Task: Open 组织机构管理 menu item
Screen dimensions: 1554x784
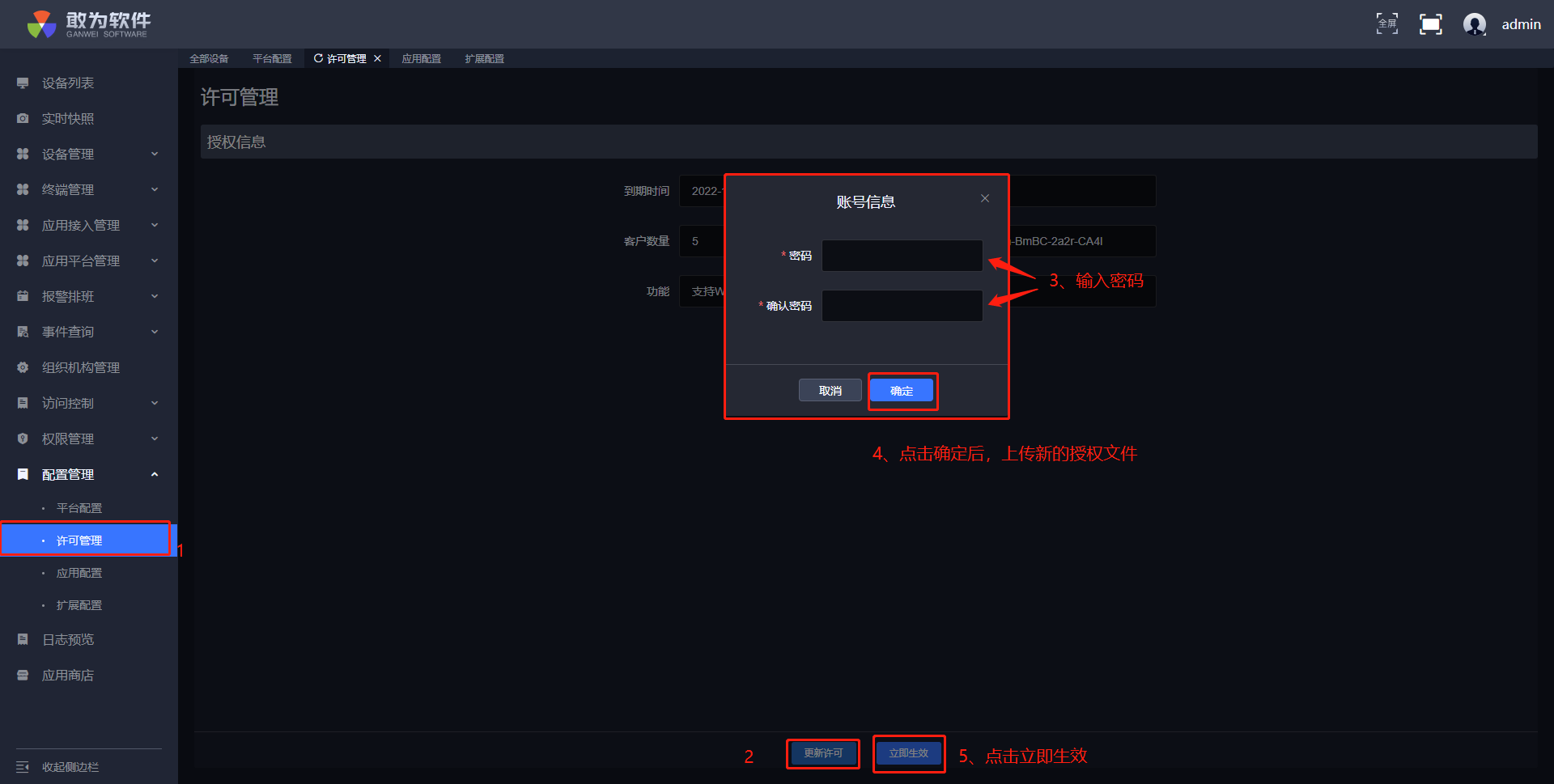Action: point(81,368)
